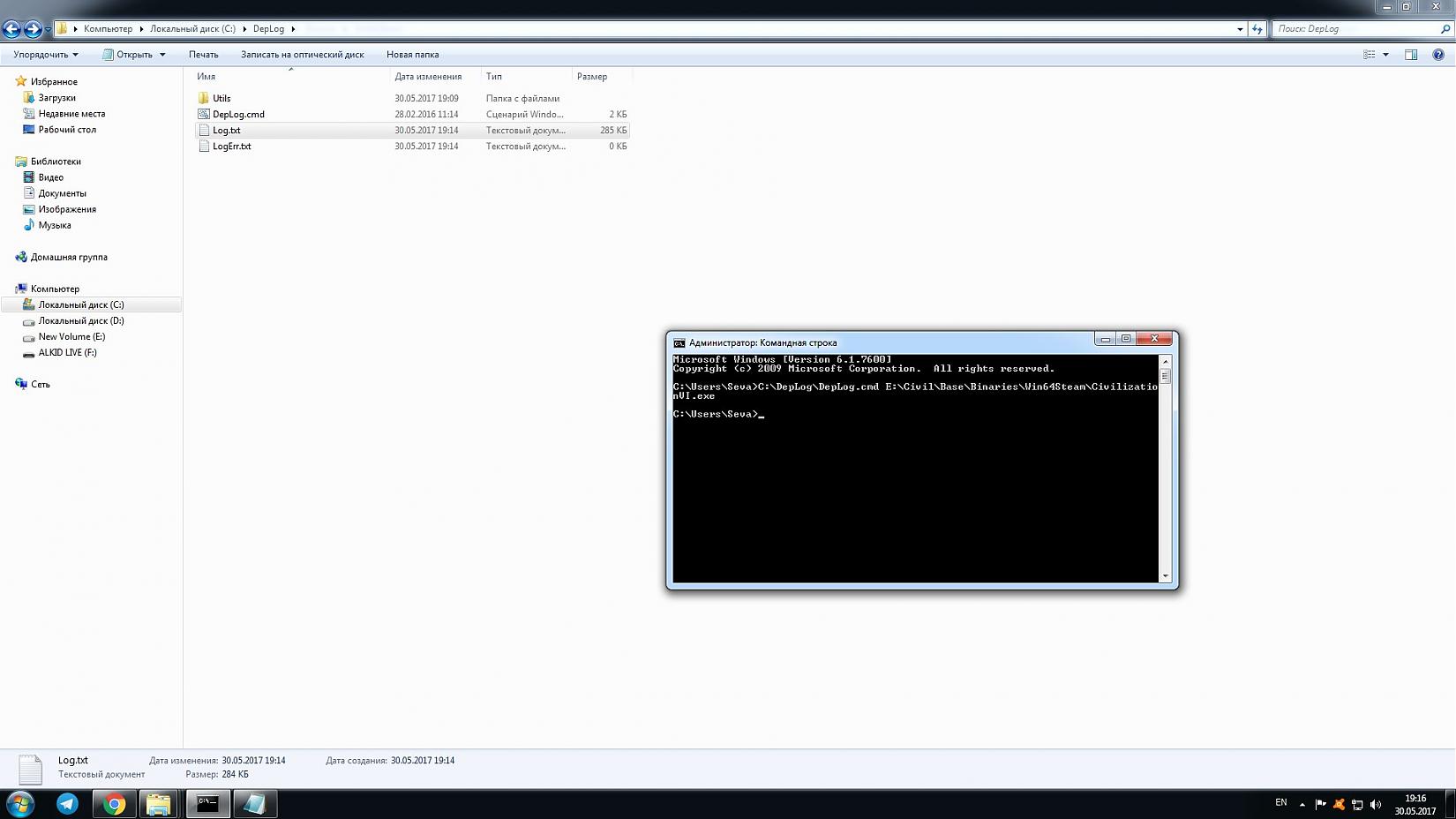Expand the address bar history dropdown
Viewport: 1456px width, 819px height.
tap(1240, 29)
